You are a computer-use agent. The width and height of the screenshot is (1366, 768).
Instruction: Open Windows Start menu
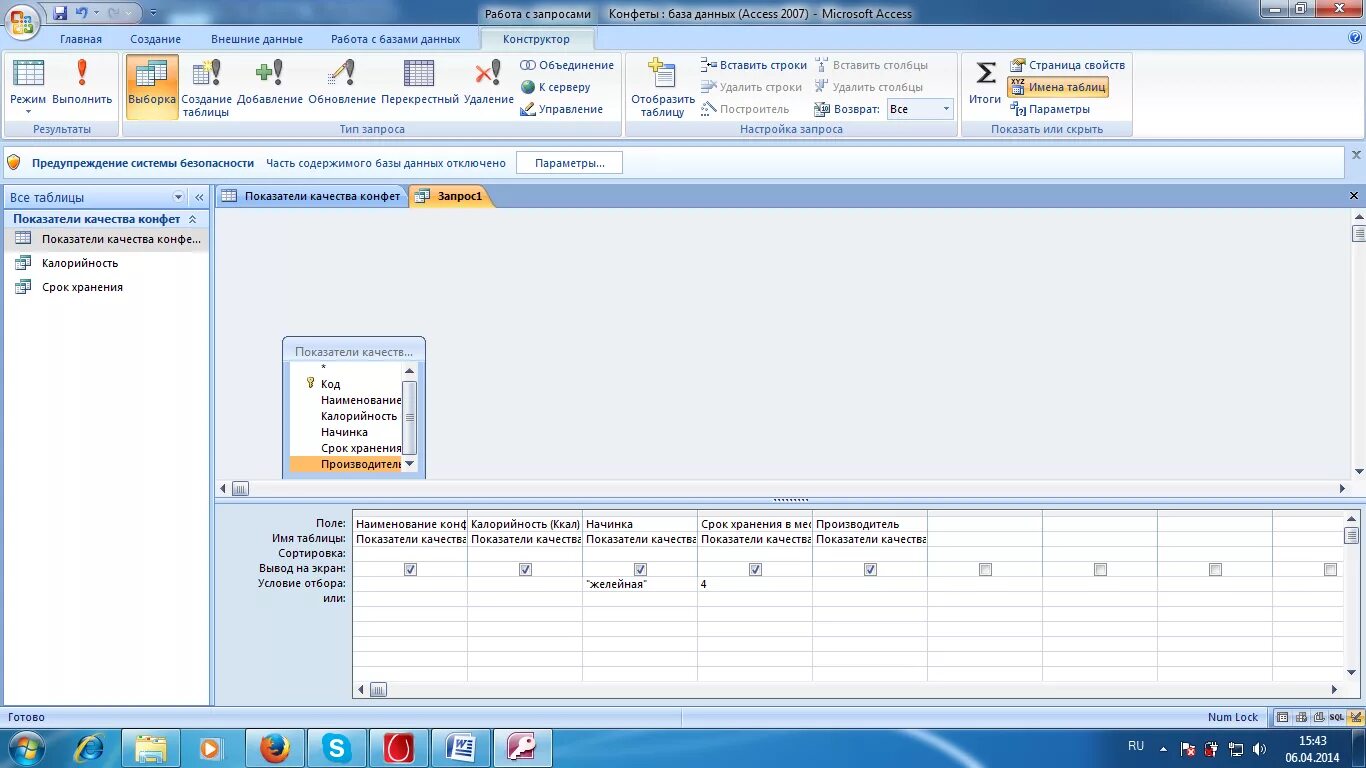click(26, 748)
